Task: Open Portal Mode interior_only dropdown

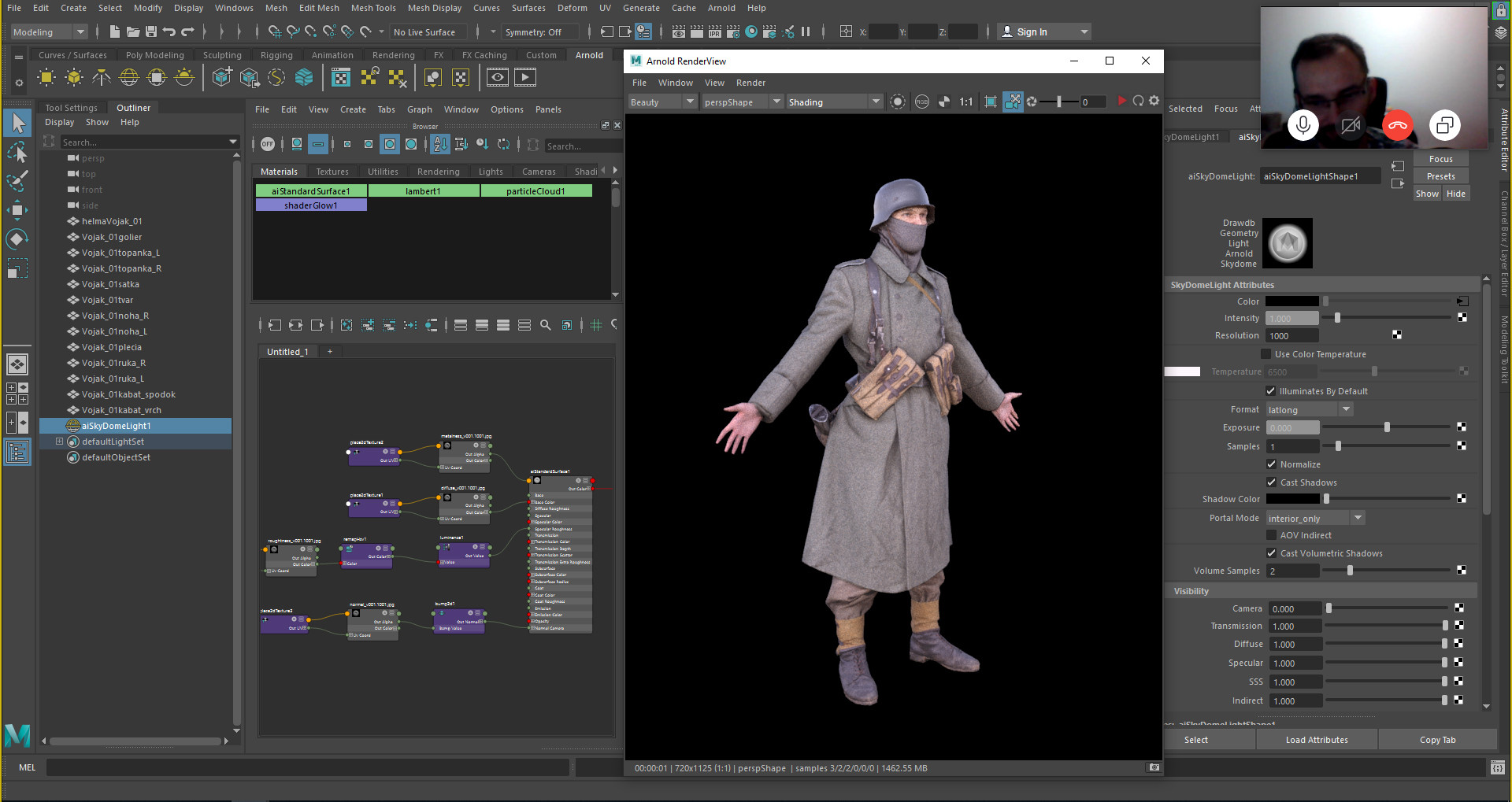Action: point(1314,518)
